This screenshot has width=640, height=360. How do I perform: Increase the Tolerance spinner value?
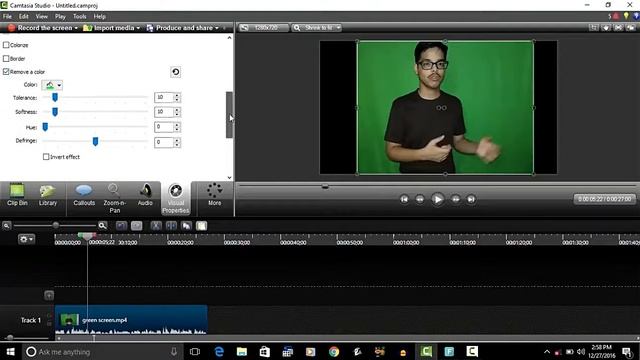click(177, 96)
